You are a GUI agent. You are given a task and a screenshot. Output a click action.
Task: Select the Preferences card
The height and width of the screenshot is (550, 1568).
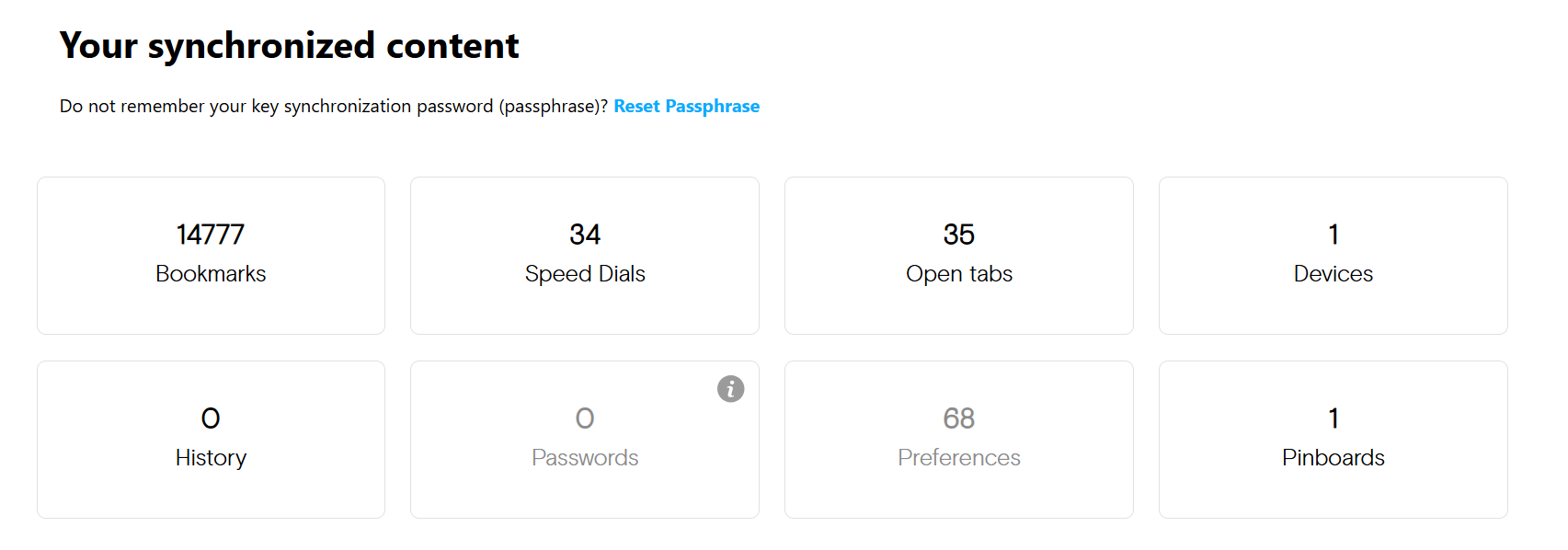point(959,440)
